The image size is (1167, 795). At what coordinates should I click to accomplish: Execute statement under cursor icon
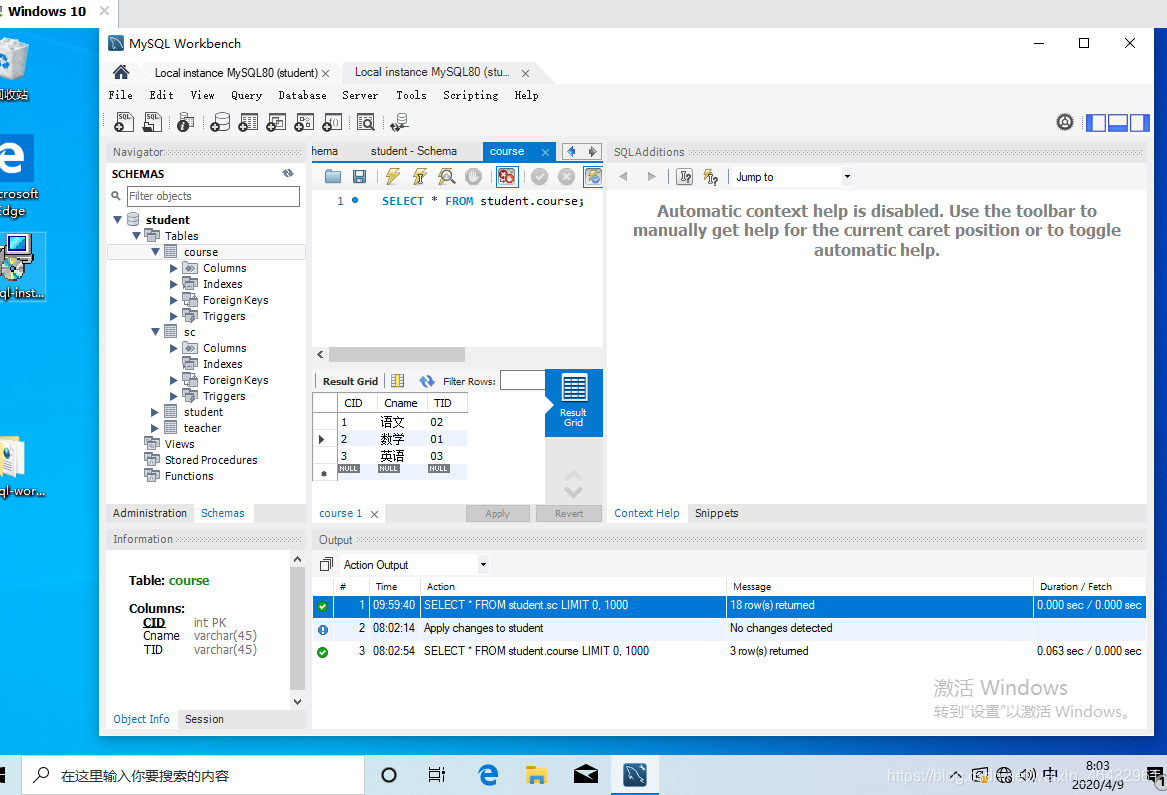point(420,176)
